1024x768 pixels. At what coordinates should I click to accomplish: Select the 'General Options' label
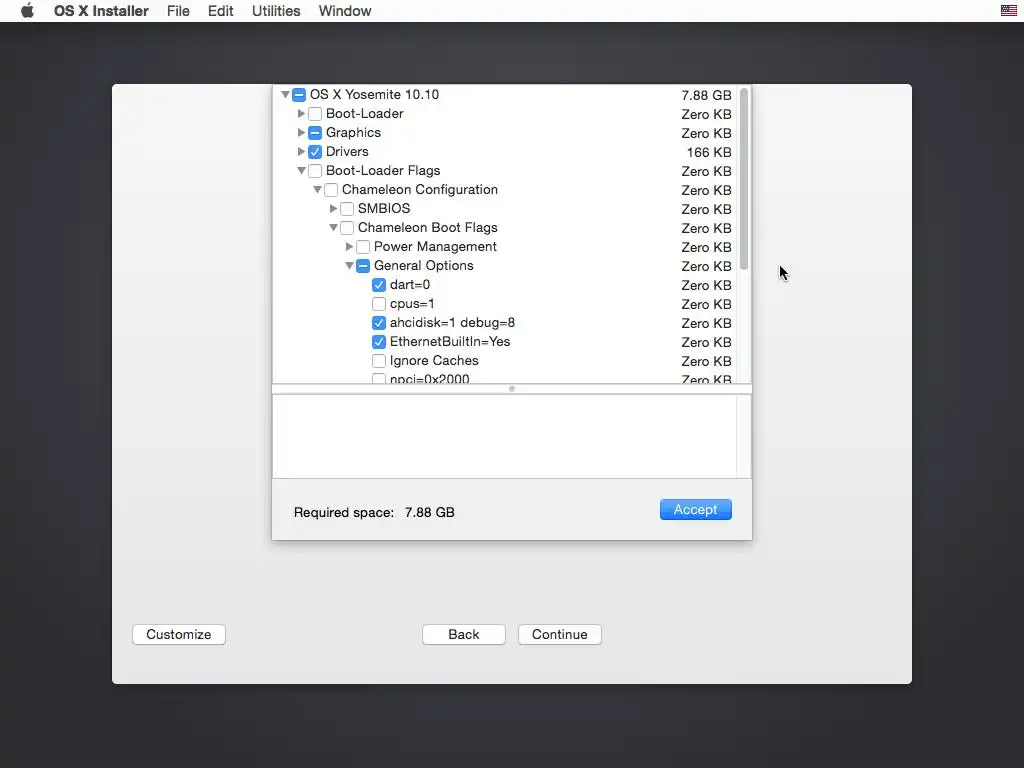(424, 266)
